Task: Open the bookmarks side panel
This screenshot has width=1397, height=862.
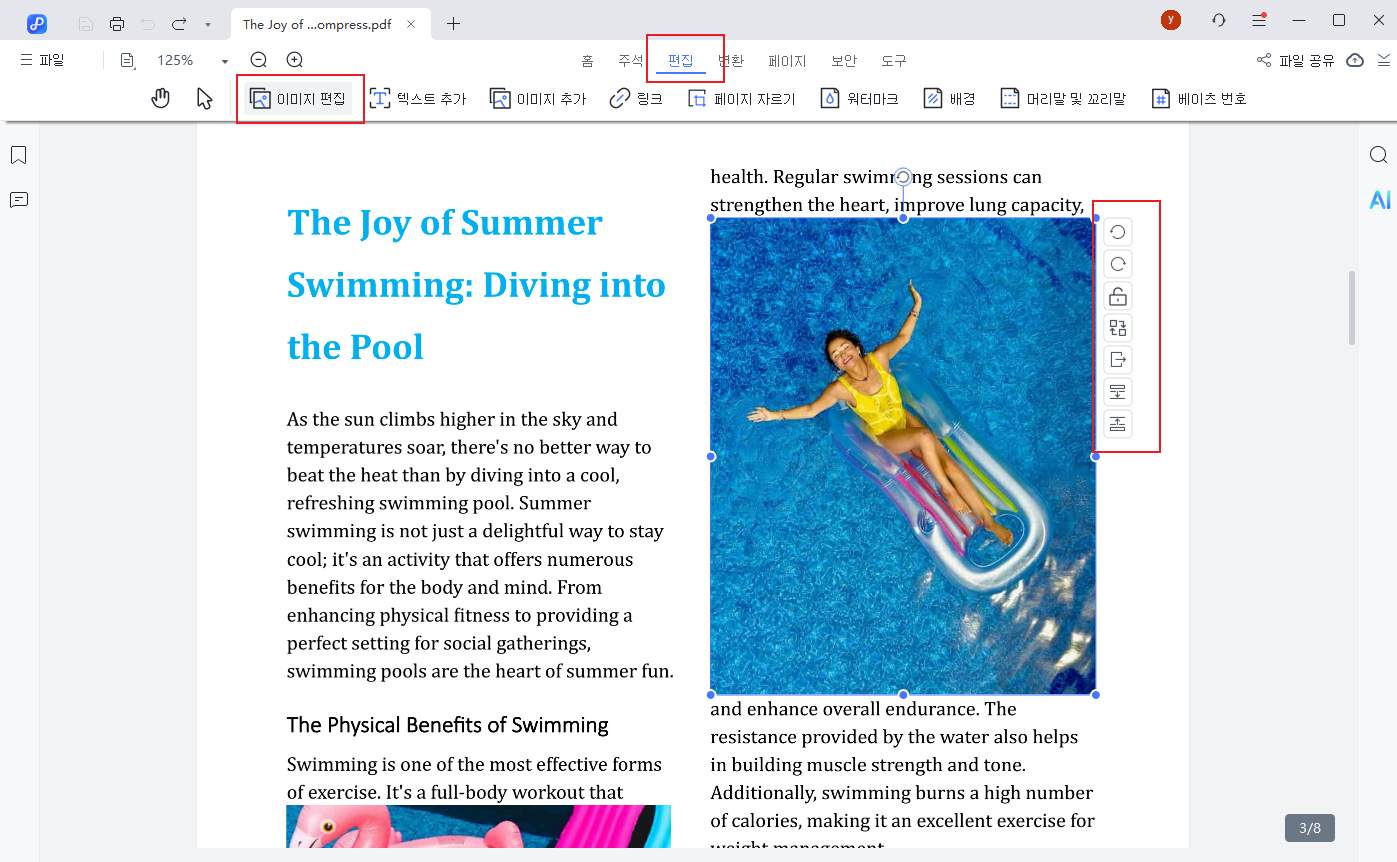Action: (x=18, y=155)
